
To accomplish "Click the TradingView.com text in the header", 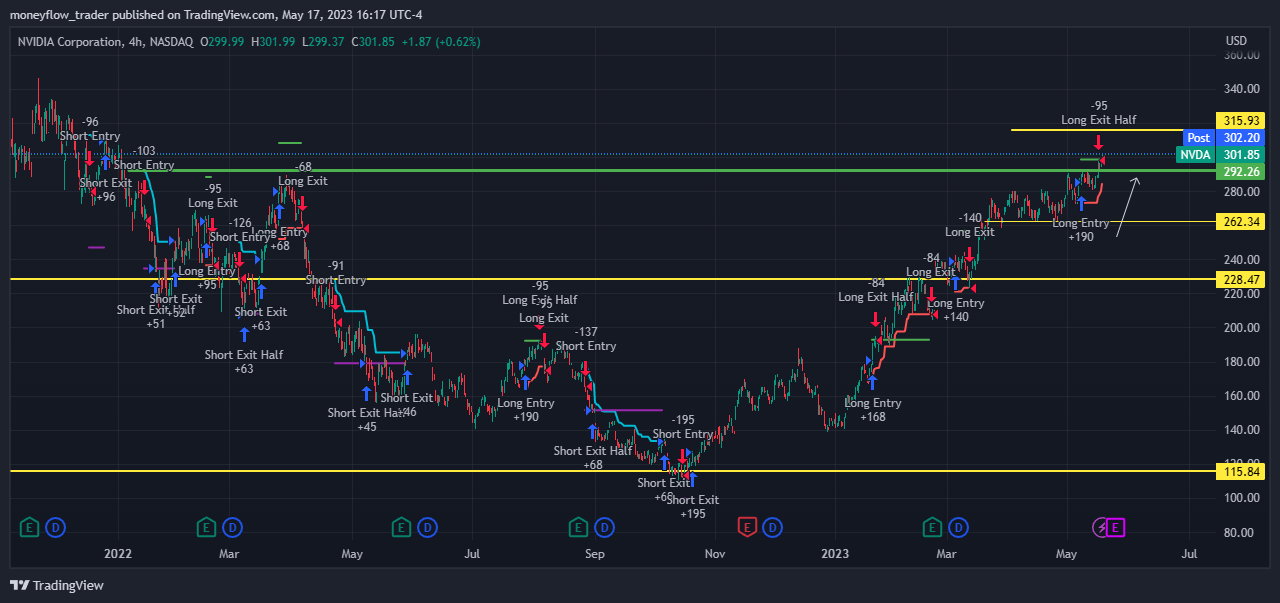I will (x=230, y=15).
